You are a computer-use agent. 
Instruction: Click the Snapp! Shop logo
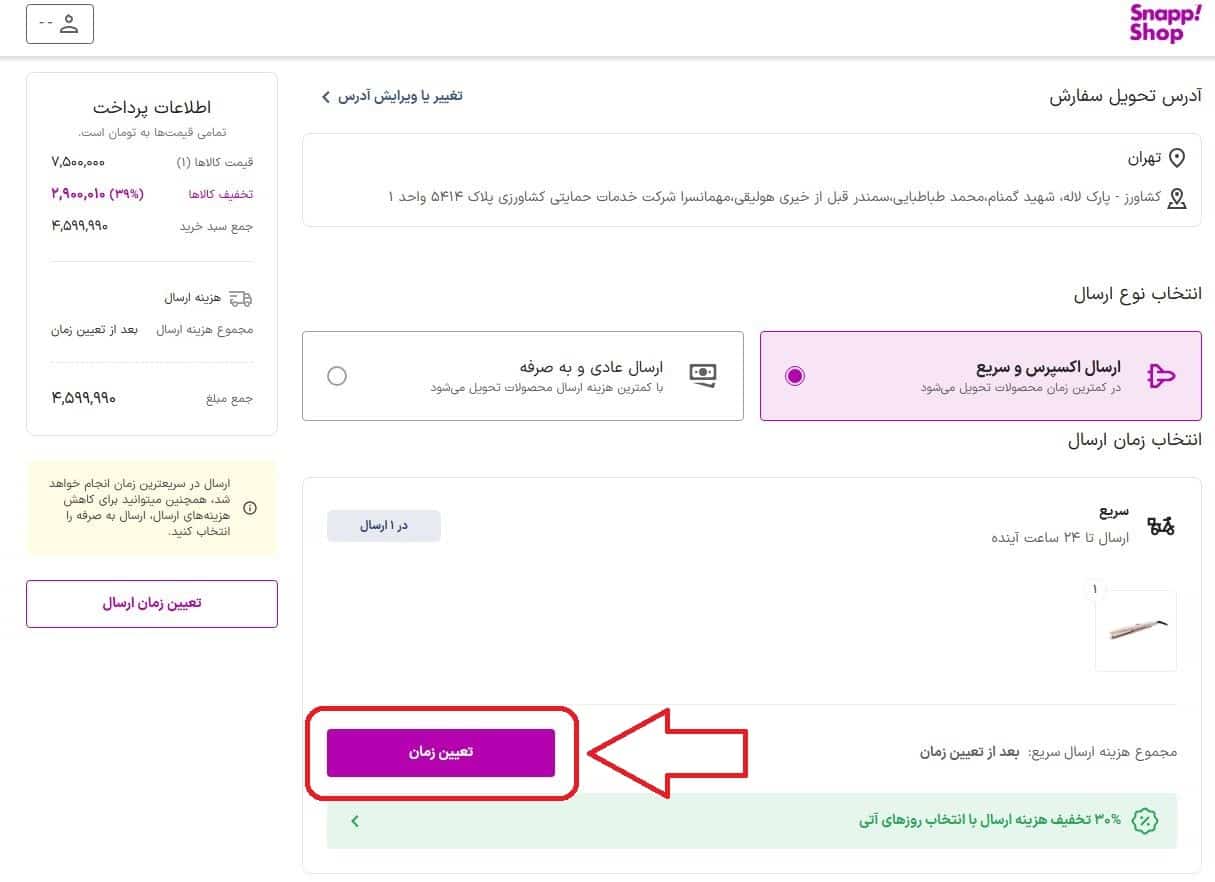point(1157,24)
